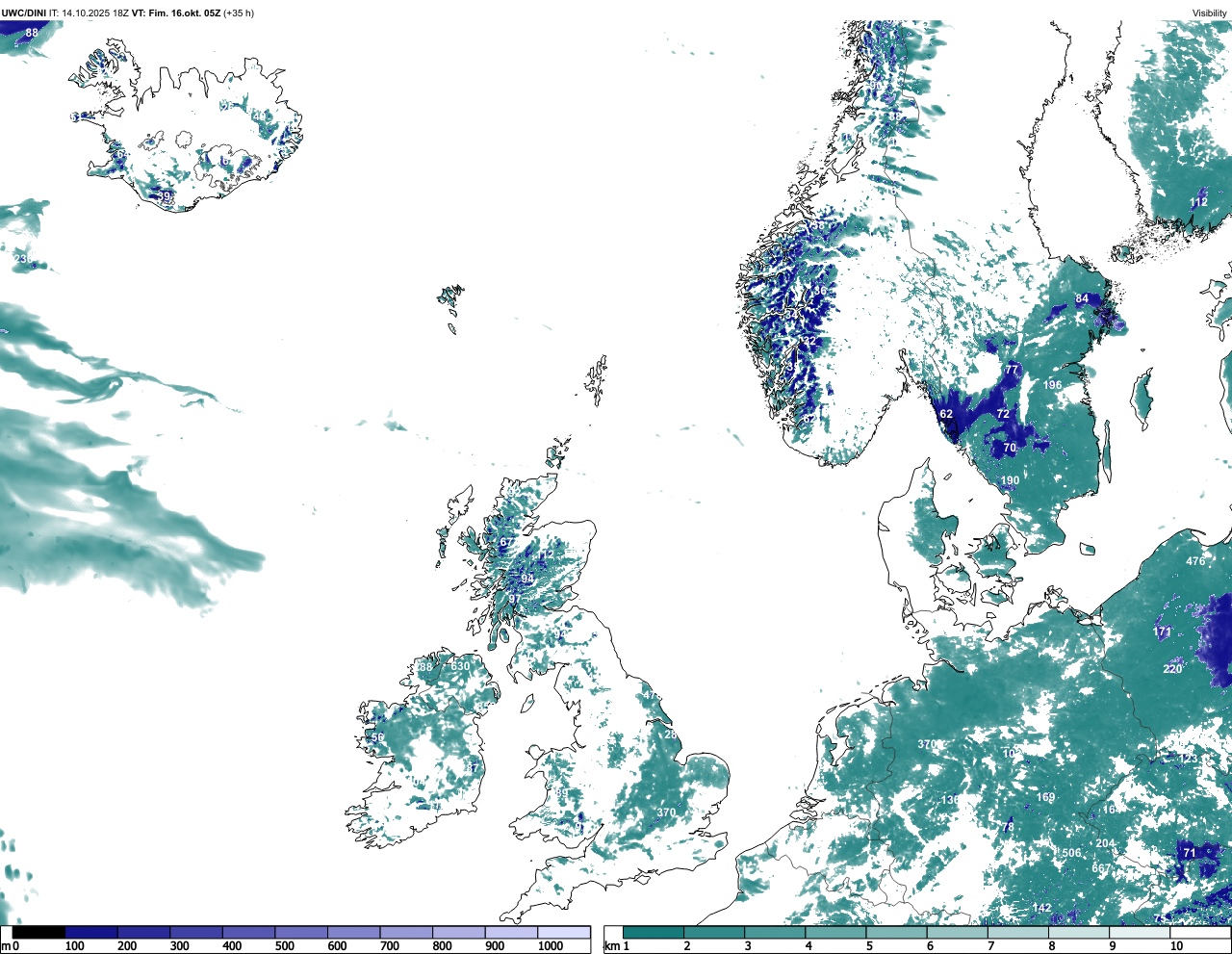Click the '171' value in Poland

click(1163, 632)
